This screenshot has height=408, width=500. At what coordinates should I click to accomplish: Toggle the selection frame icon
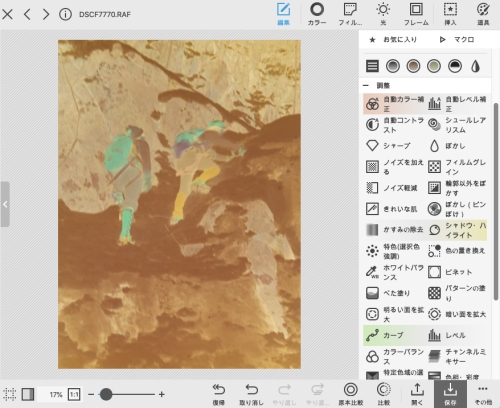[x=10, y=394]
